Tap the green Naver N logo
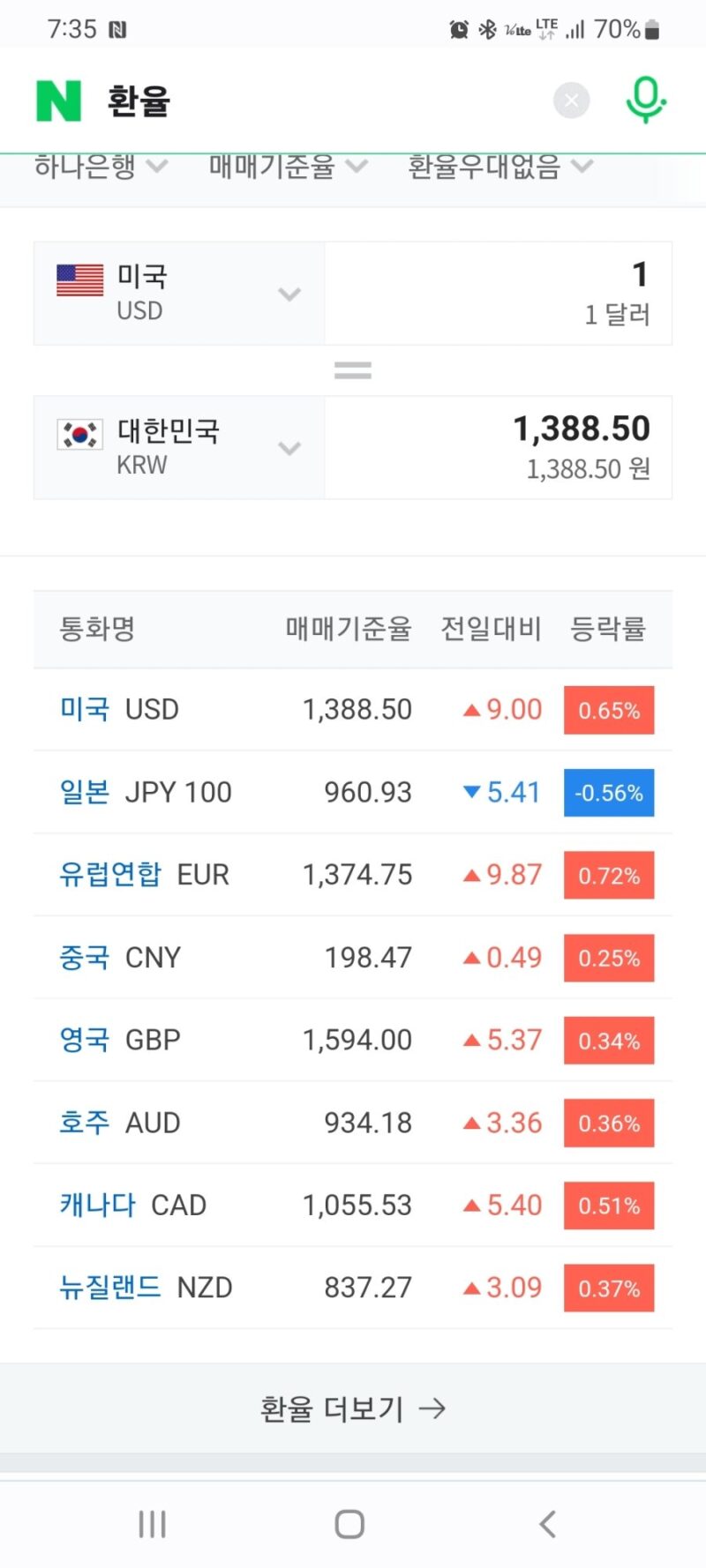This screenshot has width=706, height=1568. pyautogui.click(x=58, y=101)
